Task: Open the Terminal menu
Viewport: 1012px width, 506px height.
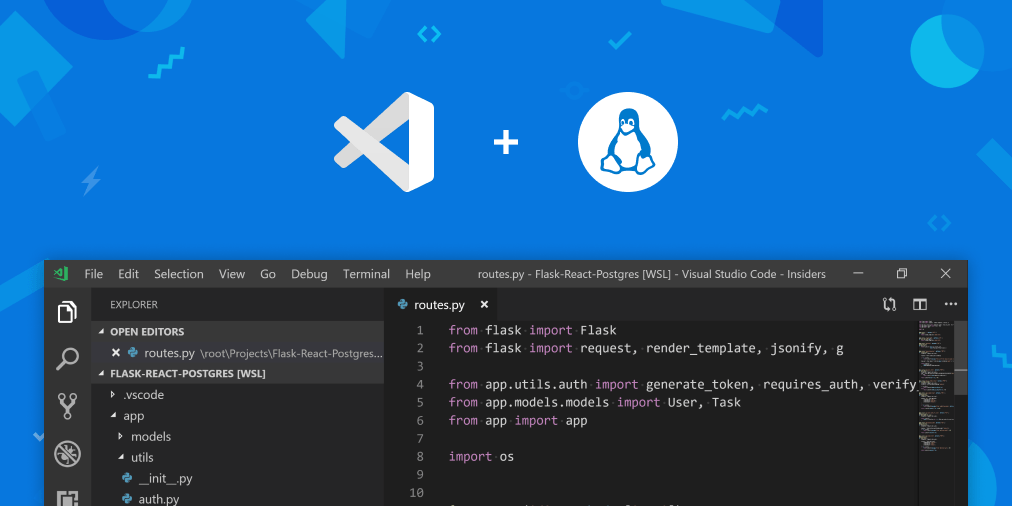Action: [366, 274]
